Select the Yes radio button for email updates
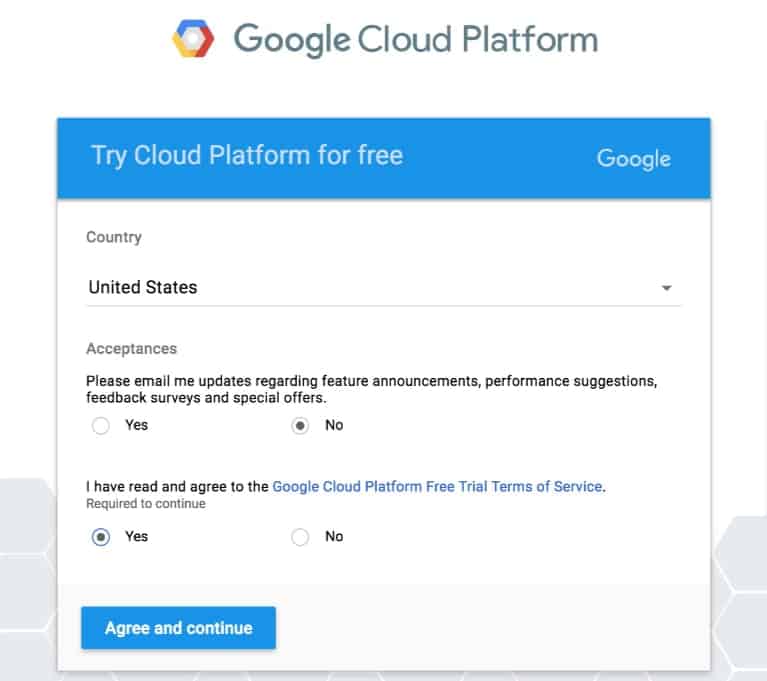This screenshot has width=767, height=681. pyautogui.click(x=100, y=426)
